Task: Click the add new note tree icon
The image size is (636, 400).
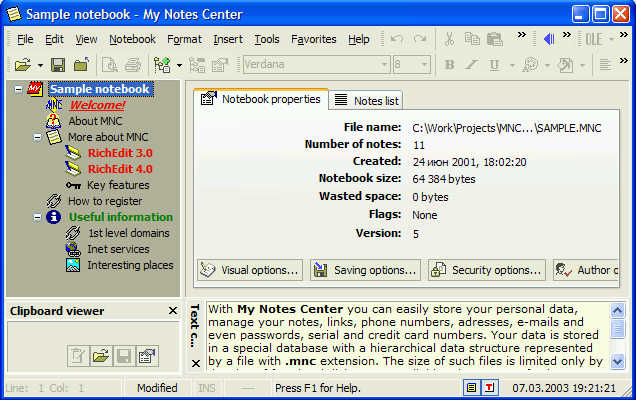Action: click(162, 65)
